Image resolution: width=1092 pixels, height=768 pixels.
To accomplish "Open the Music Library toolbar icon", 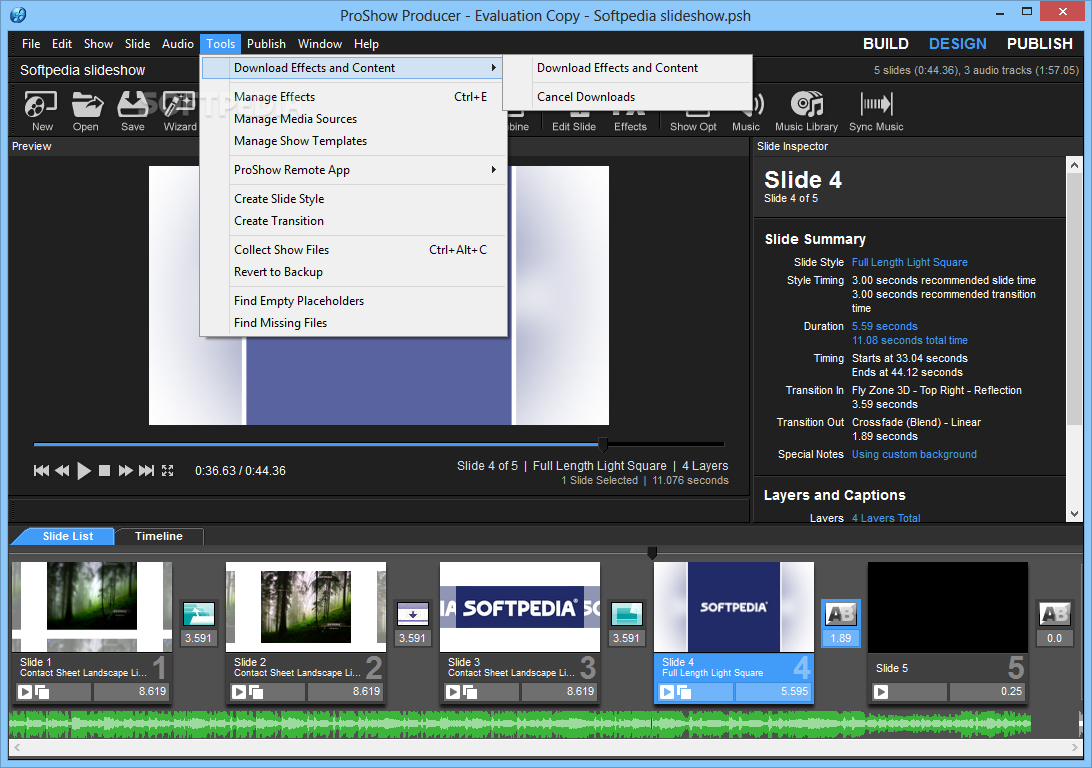I will point(806,111).
